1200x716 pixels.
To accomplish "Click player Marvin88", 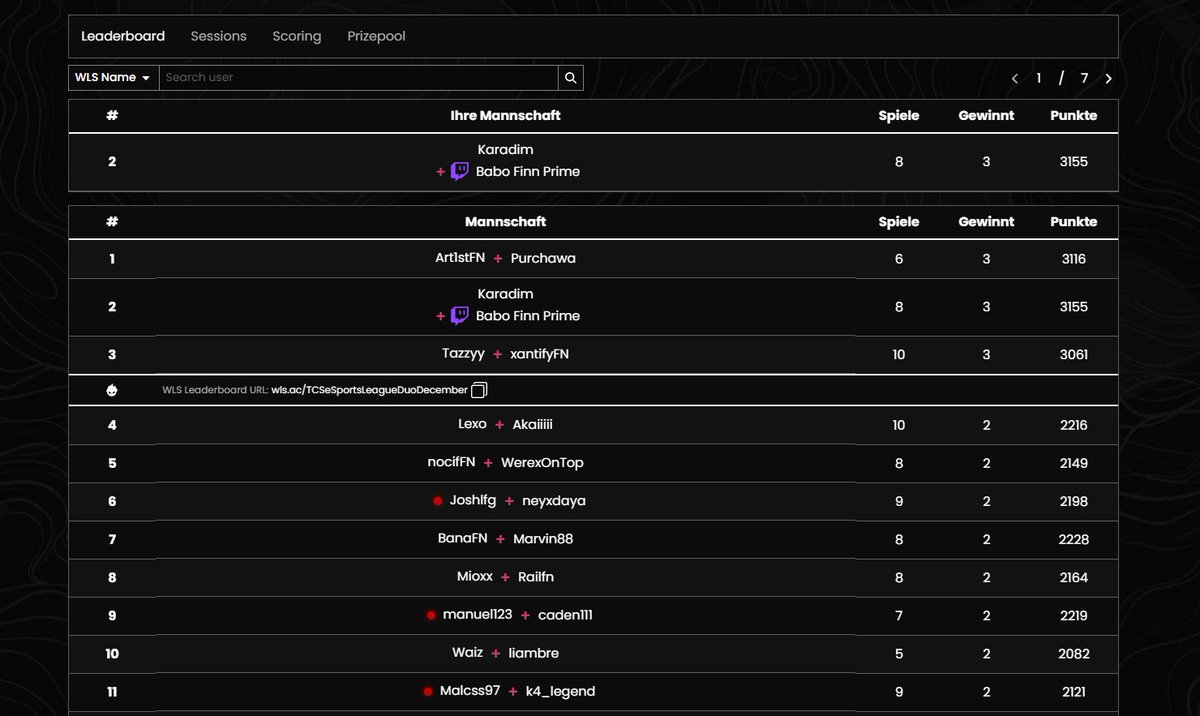I will [x=543, y=539].
